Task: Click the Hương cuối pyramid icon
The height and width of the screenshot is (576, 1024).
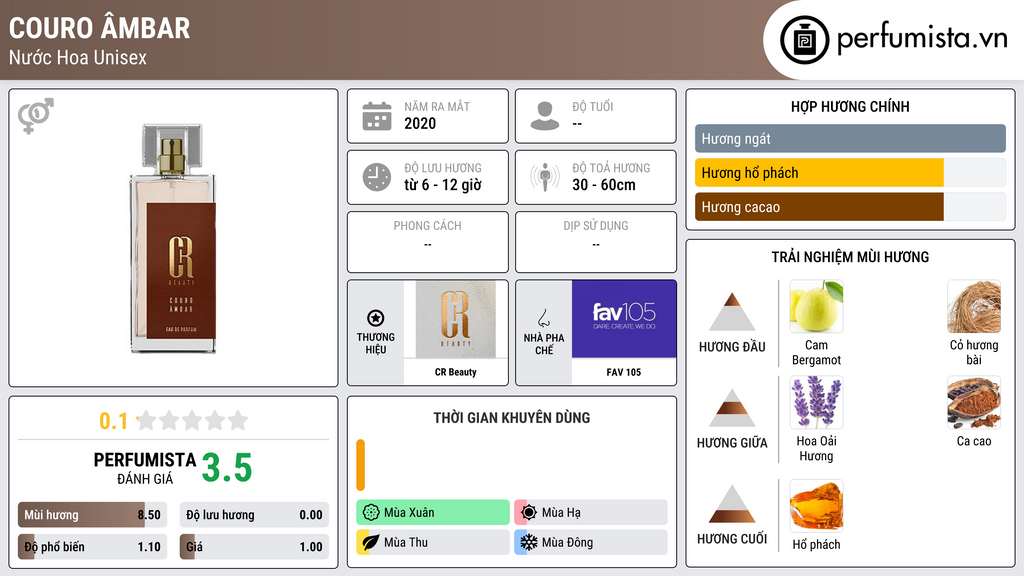Action: pyautogui.click(x=732, y=504)
